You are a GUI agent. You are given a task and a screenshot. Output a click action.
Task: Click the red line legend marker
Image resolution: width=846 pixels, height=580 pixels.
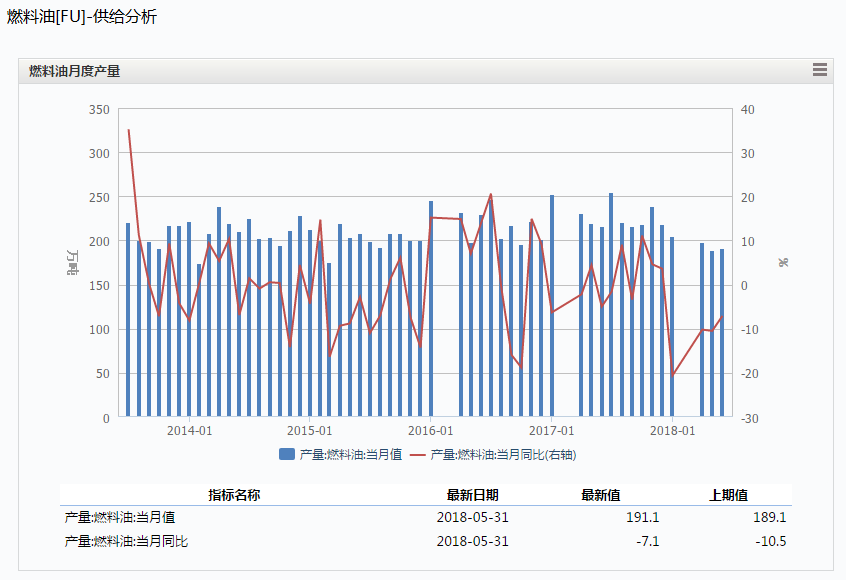tap(418, 454)
